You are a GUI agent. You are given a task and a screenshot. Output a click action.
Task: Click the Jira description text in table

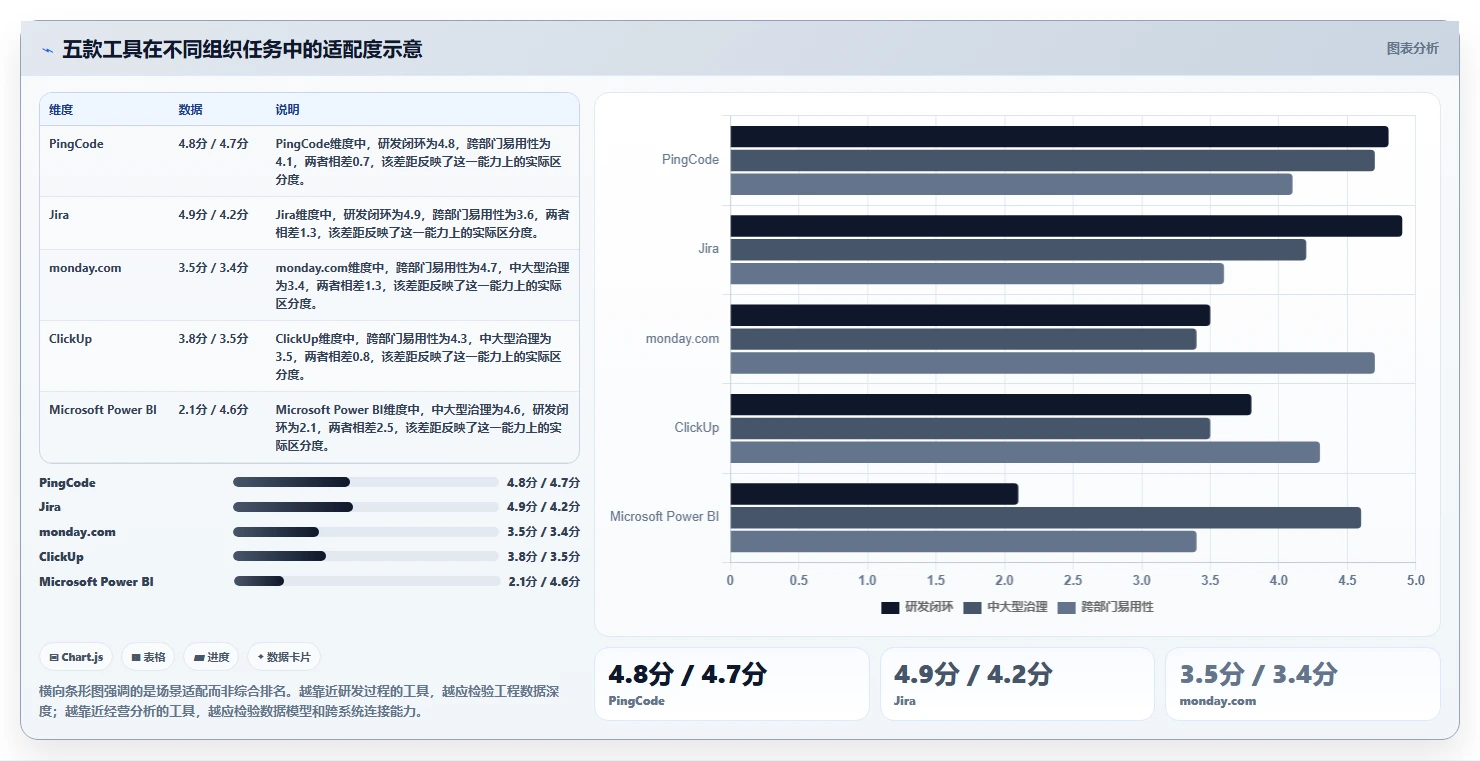click(422, 224)
